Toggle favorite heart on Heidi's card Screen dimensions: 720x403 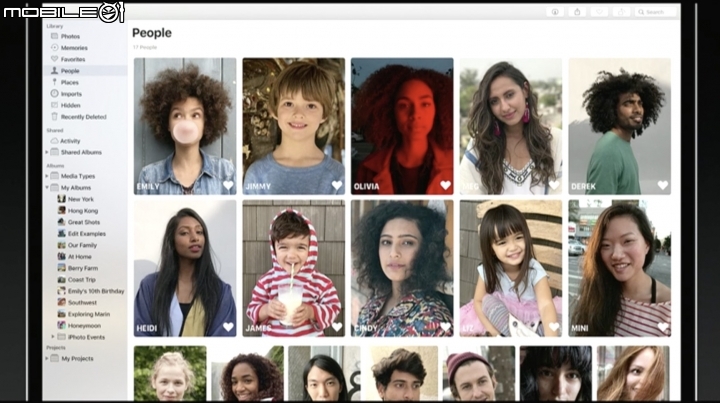click(x=228, y=327)
